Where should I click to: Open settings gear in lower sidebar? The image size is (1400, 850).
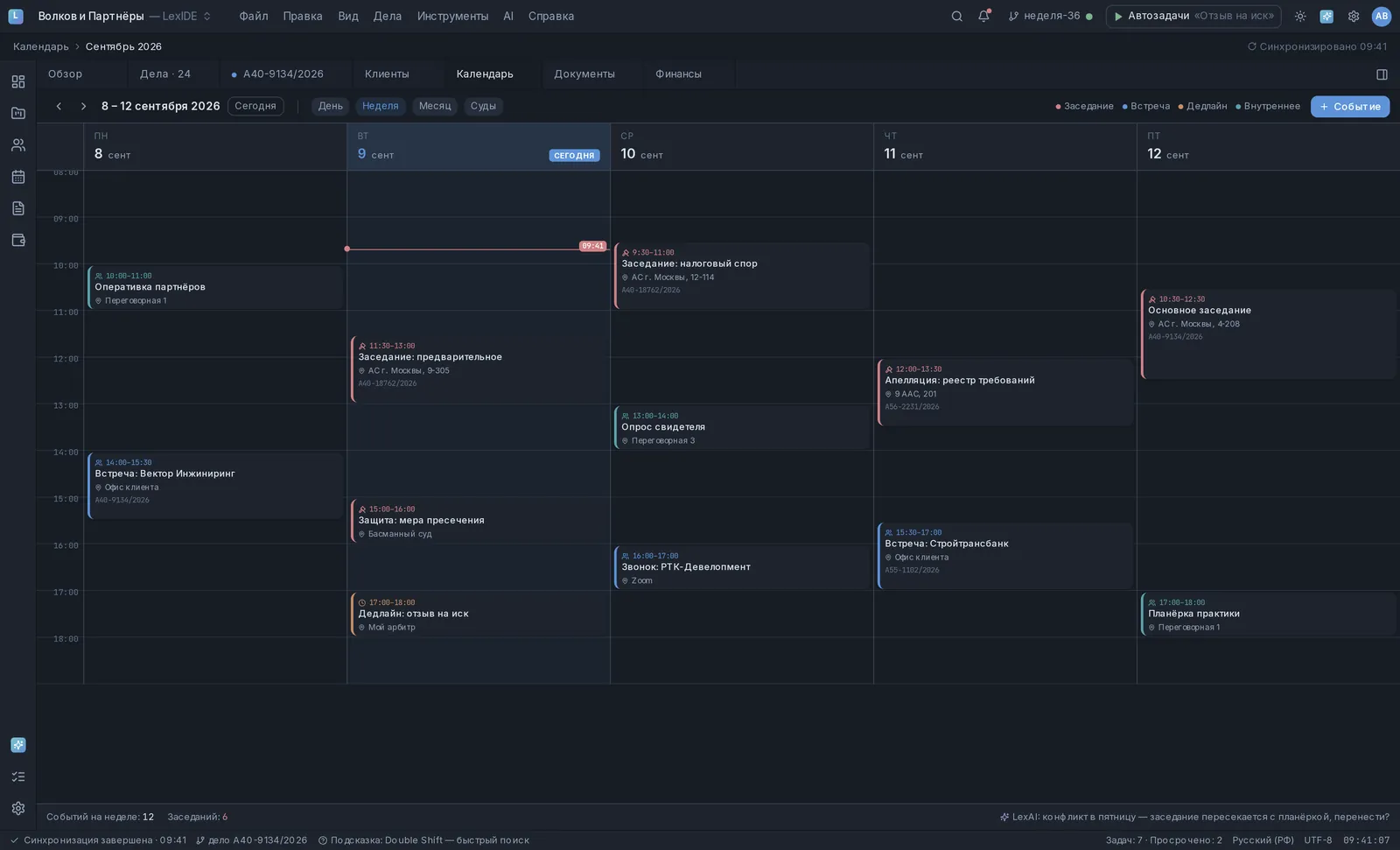(x=18, y=808)
